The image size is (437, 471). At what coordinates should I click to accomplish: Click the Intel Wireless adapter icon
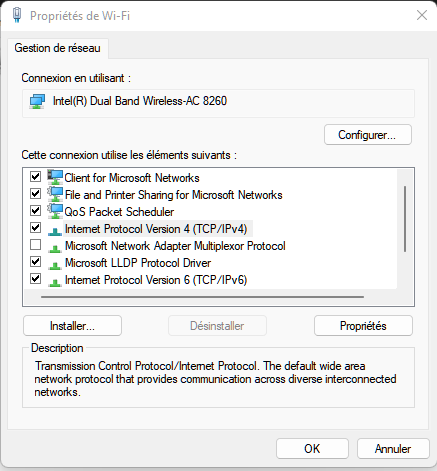coord(37,101)
